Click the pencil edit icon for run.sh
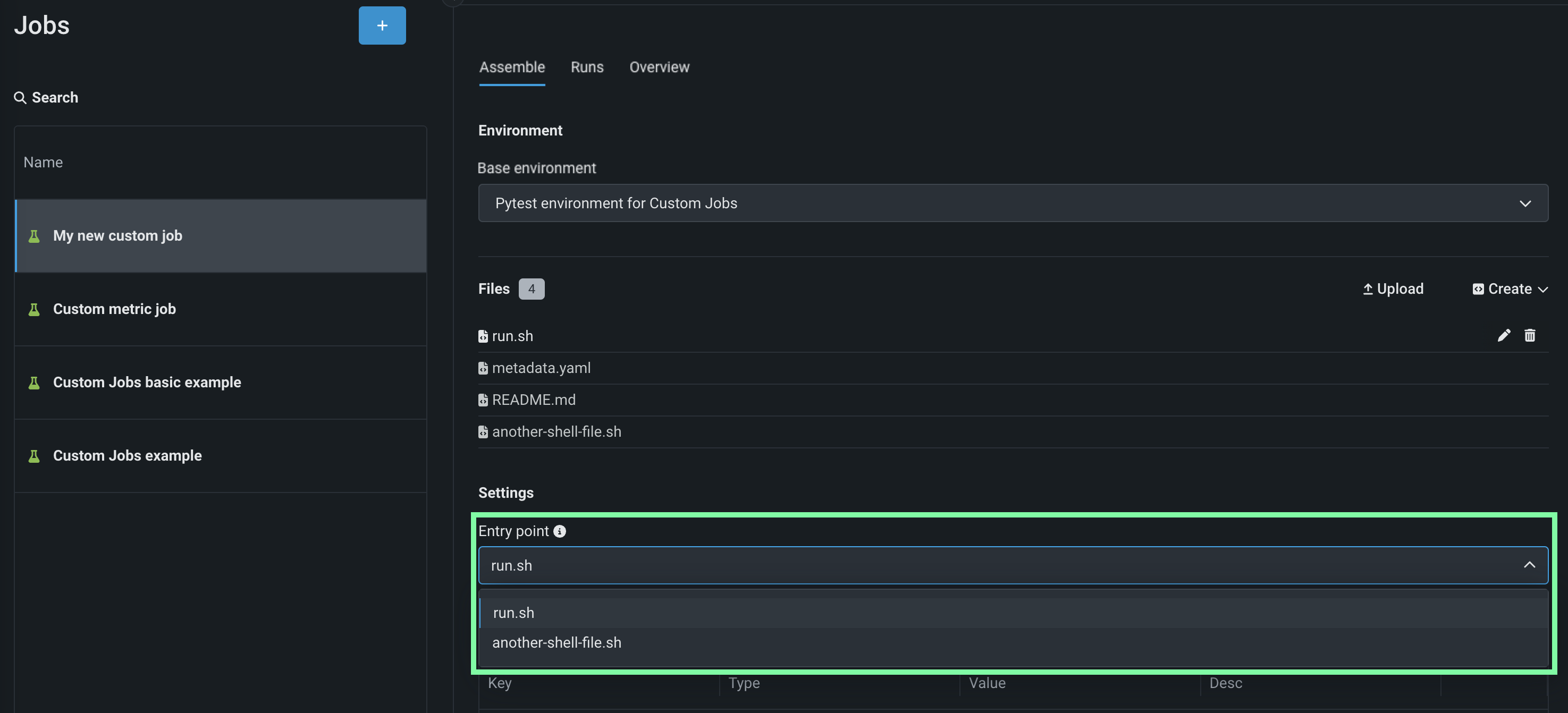The image size is (1568, 713). pyautogui.click(x=1504, y=336)
